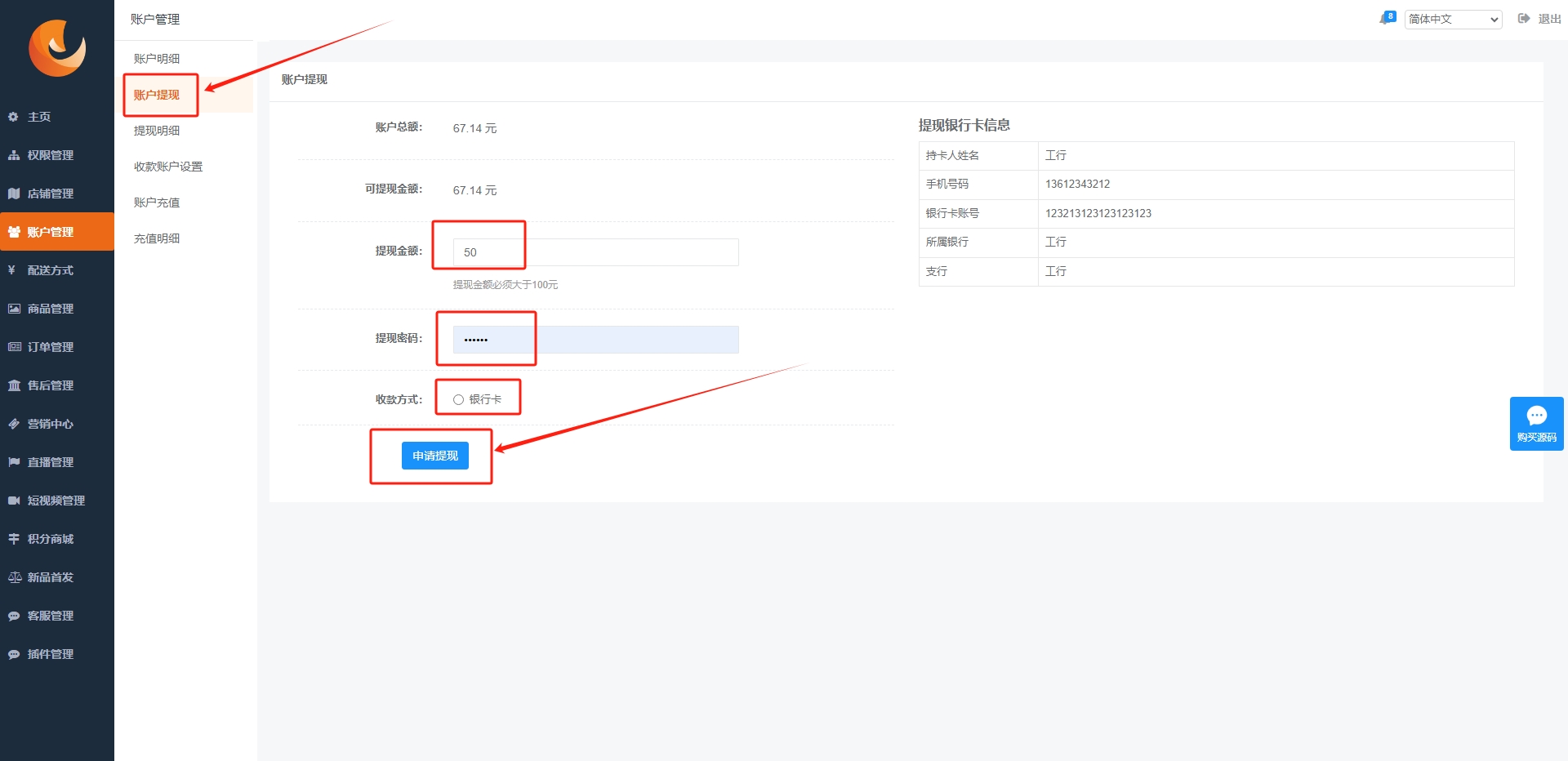This screenshot has width=1568, height=761.
Task: Open 权限管理 in sidebar
Action: pos(51,155)
